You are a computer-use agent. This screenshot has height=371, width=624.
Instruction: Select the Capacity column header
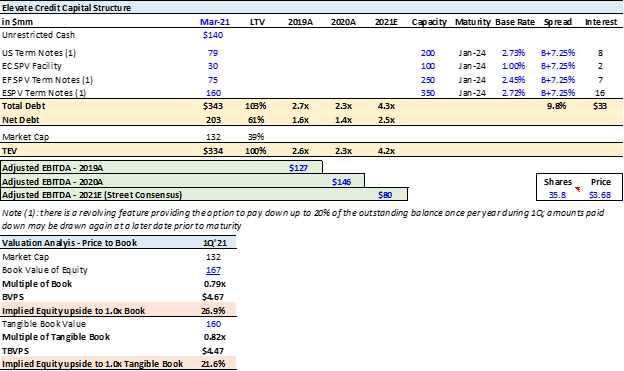coord(429,22)
